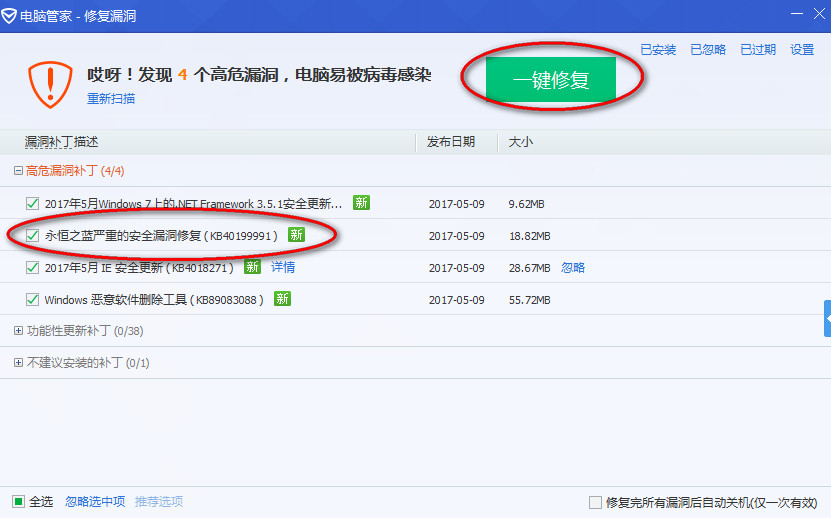This screenshot has height=518, width=831.
Task: Collapse the 高危漏洞补丁 (4/4) group
Action: click(18, 171)
